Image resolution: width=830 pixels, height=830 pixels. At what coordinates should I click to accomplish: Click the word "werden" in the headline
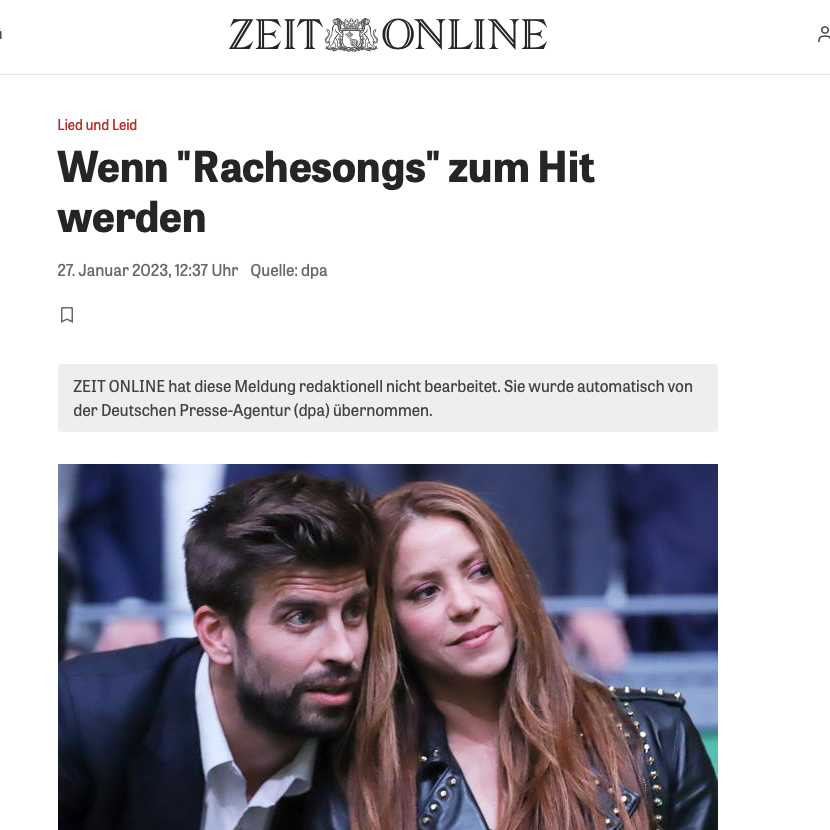click(132, 218)
